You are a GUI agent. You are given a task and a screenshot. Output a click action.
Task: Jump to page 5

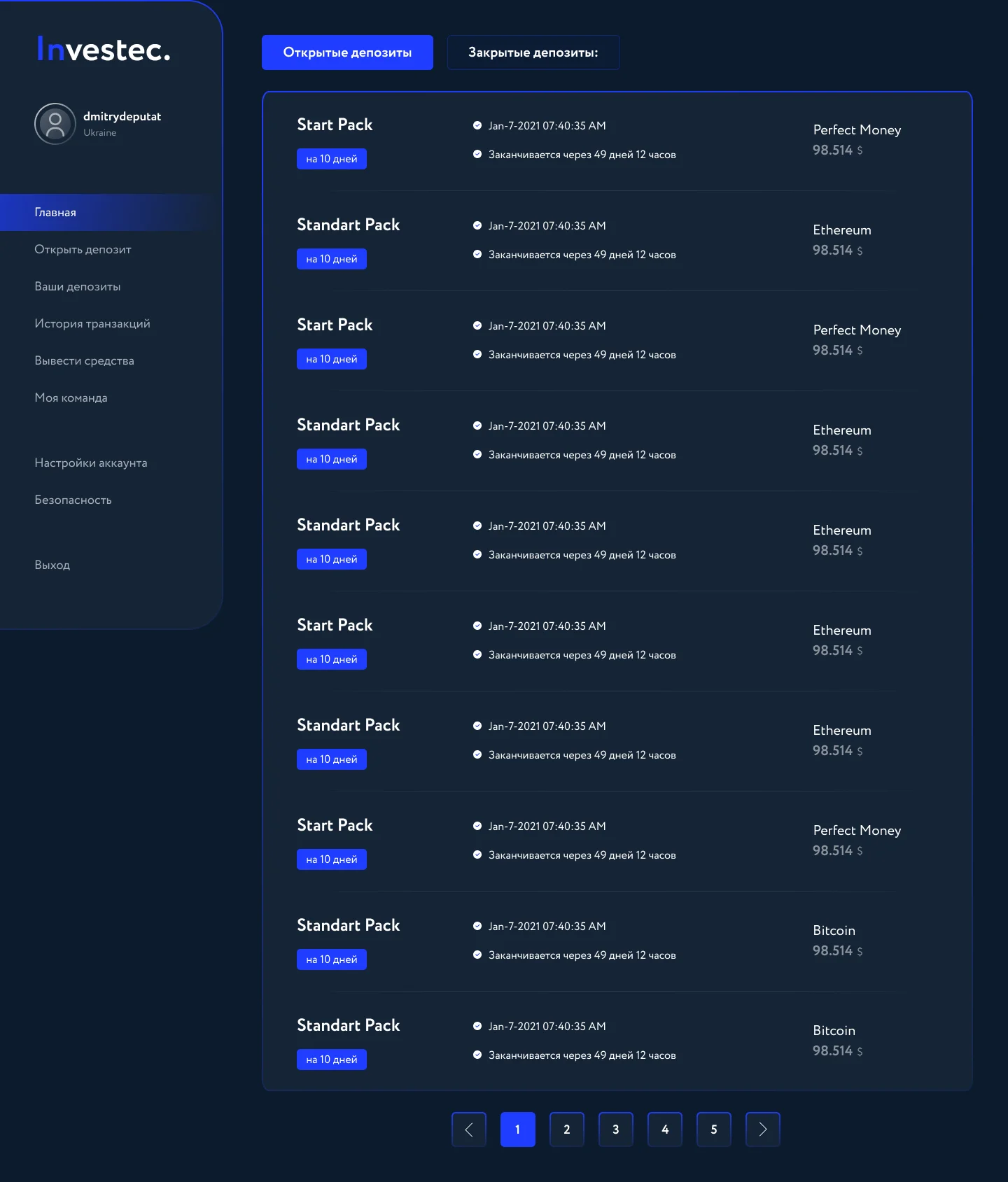pos(713,1129)
